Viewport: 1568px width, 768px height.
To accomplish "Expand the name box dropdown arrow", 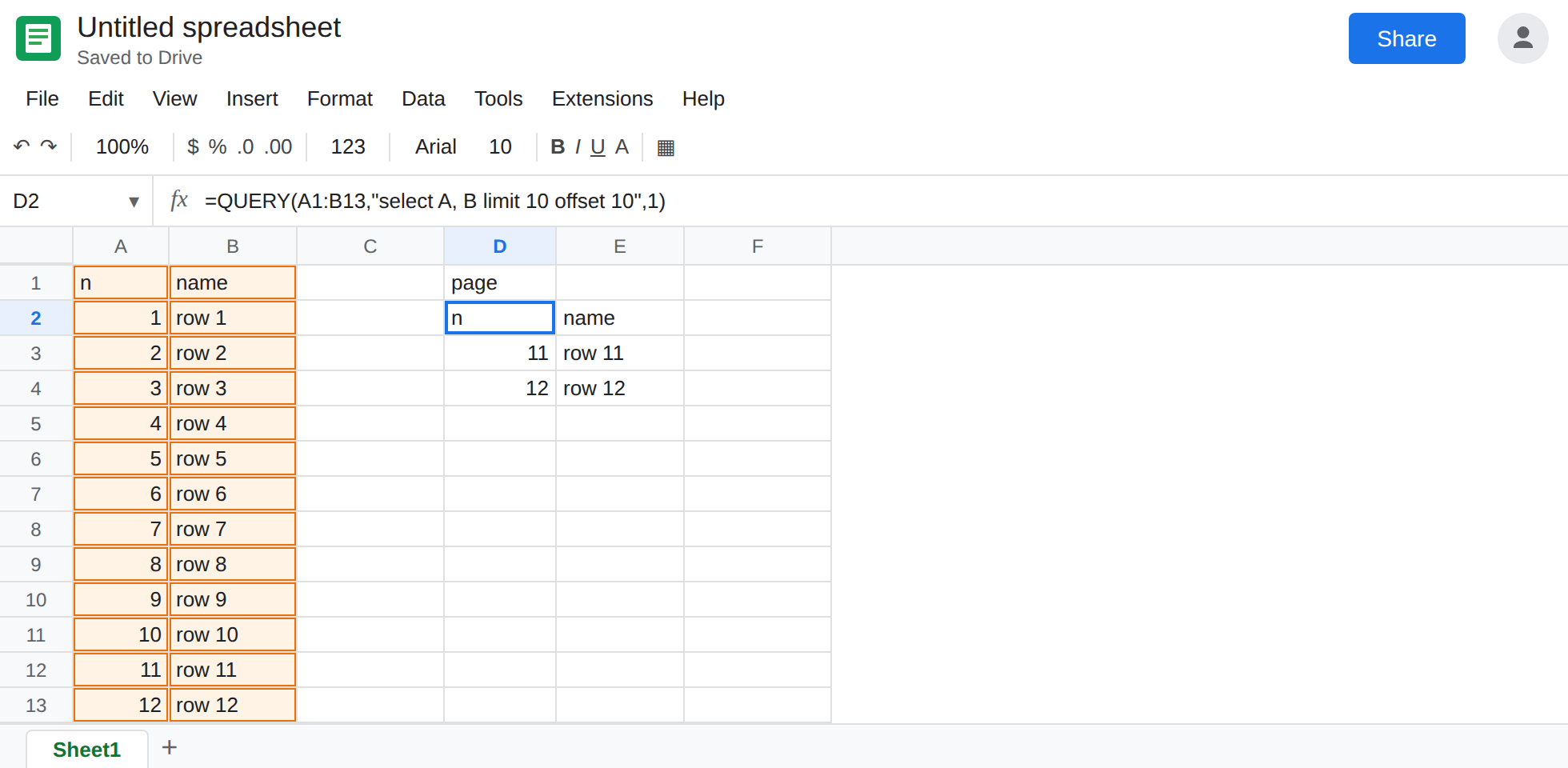I will pyautogui.click(x=134, y=202).
